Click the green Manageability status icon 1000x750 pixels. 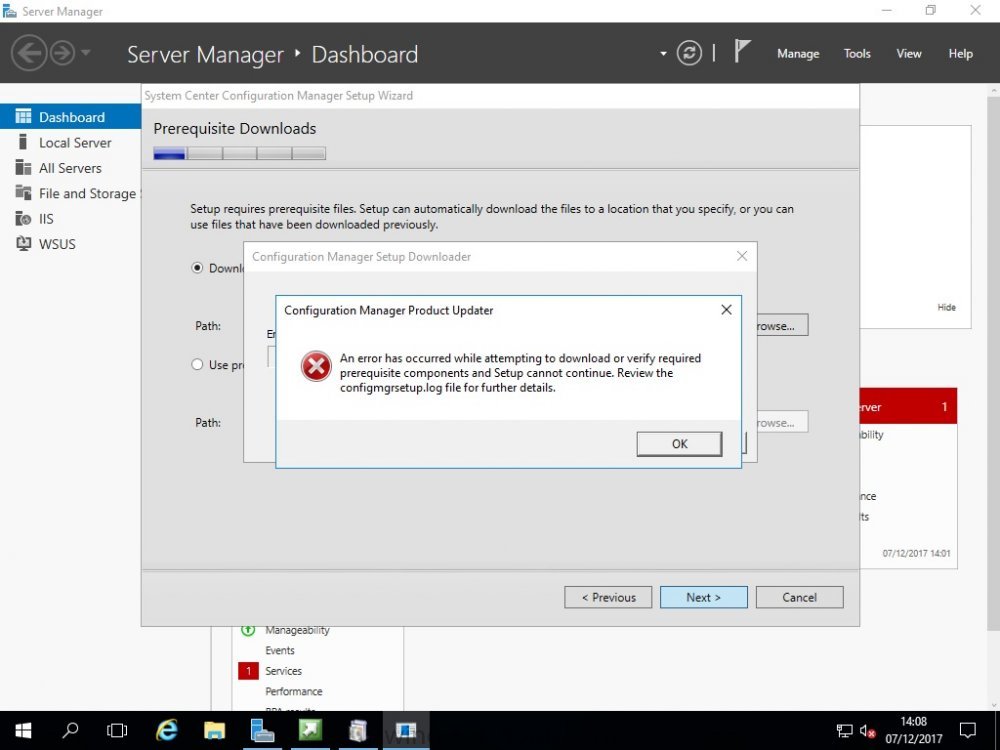(248, 630)
